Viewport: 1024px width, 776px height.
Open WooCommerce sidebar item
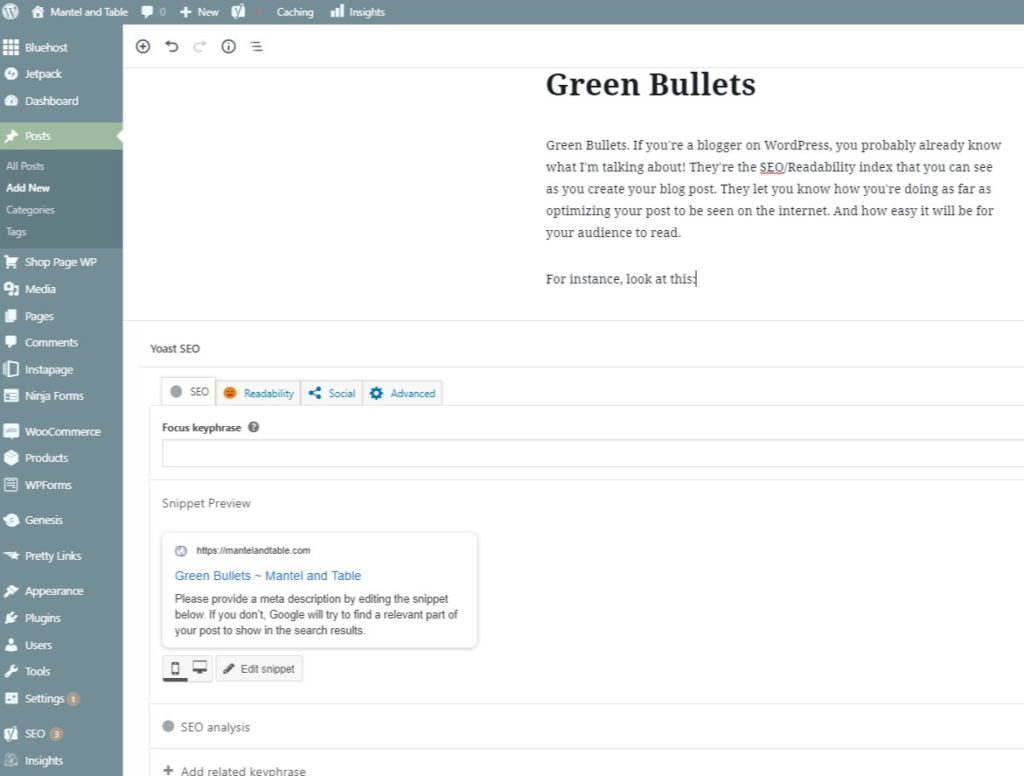[61, 431]
